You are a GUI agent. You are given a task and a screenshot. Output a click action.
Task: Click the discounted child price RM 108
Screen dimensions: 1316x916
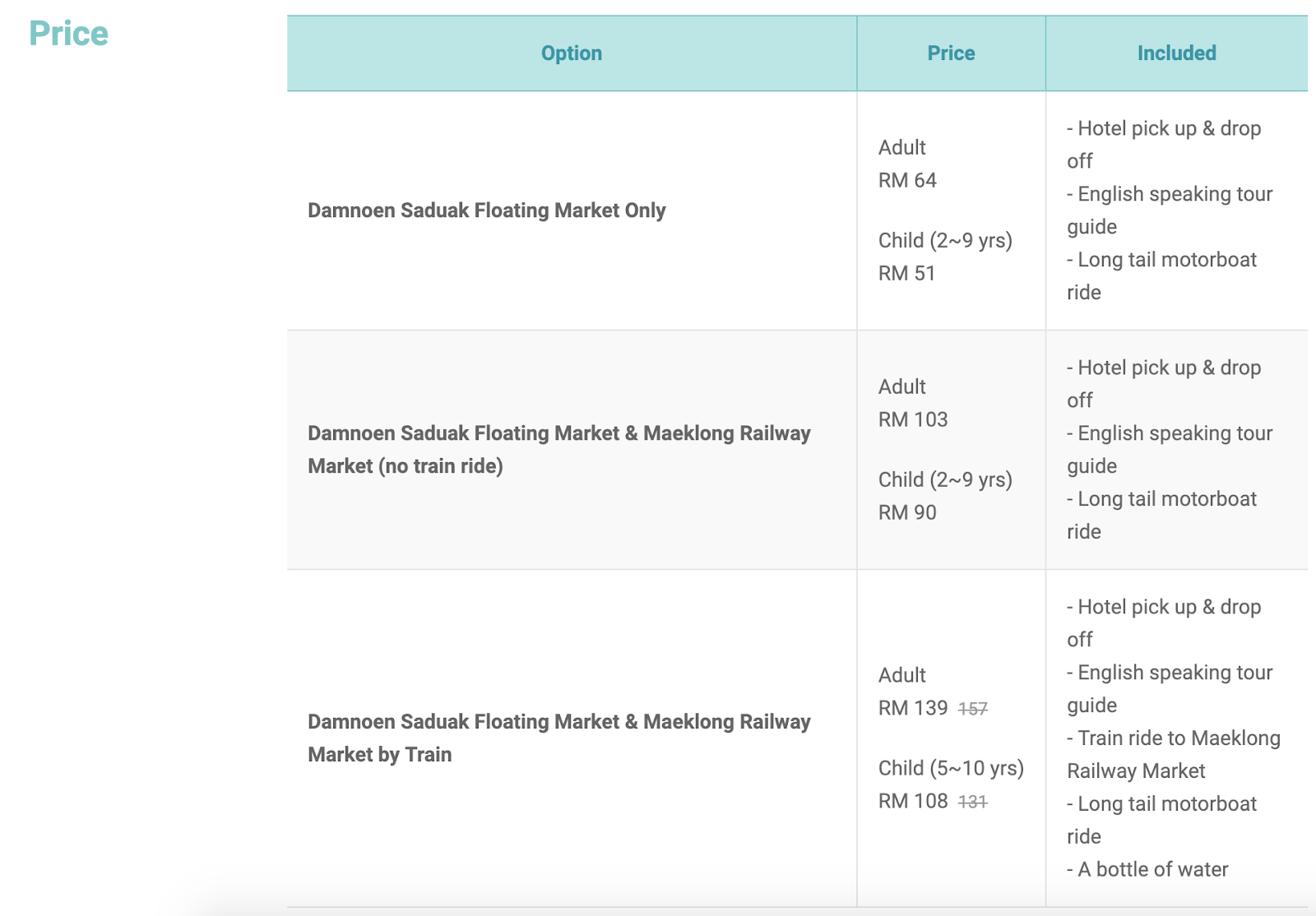pyautogui.click(x=913, y=801)
